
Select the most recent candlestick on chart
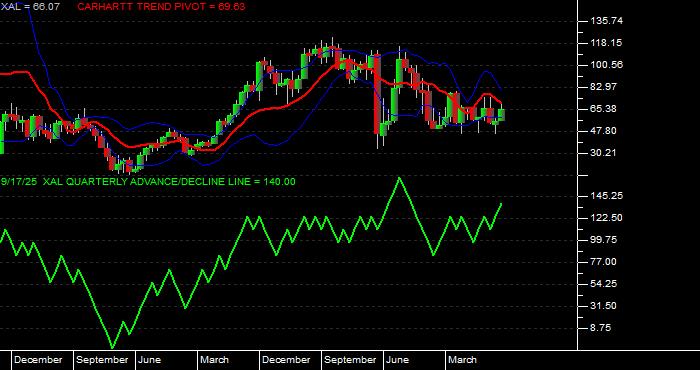point(502,115)
